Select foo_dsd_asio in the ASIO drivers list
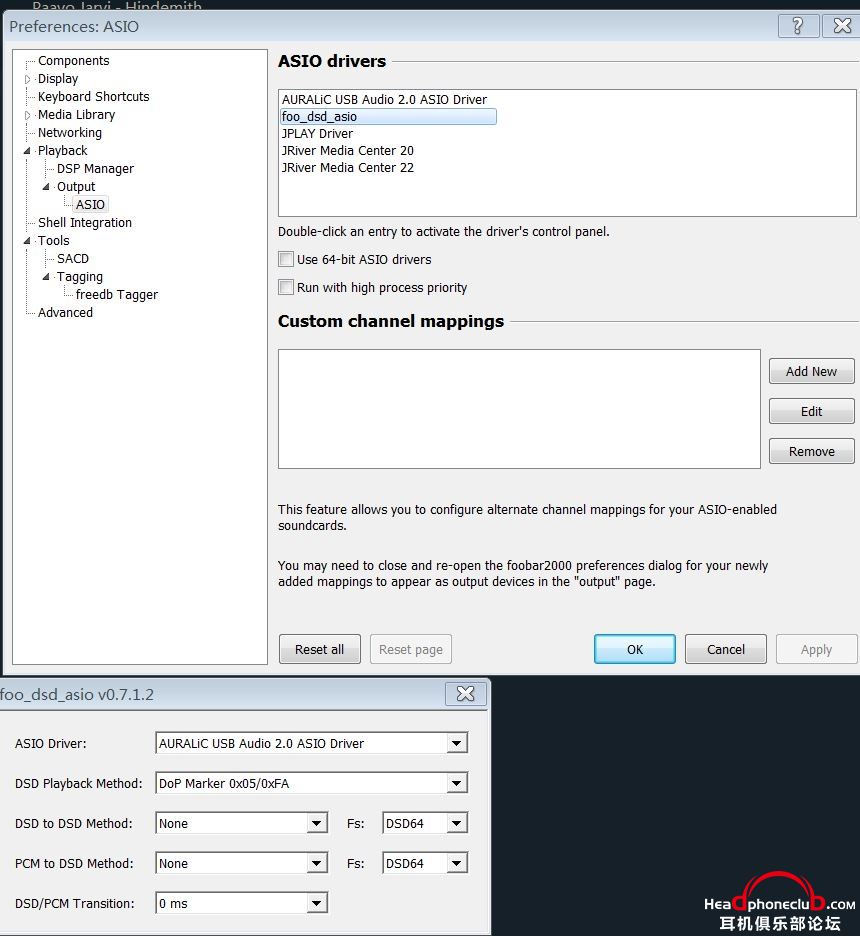This screenshot has width=860, height=936. pos(389,116)
